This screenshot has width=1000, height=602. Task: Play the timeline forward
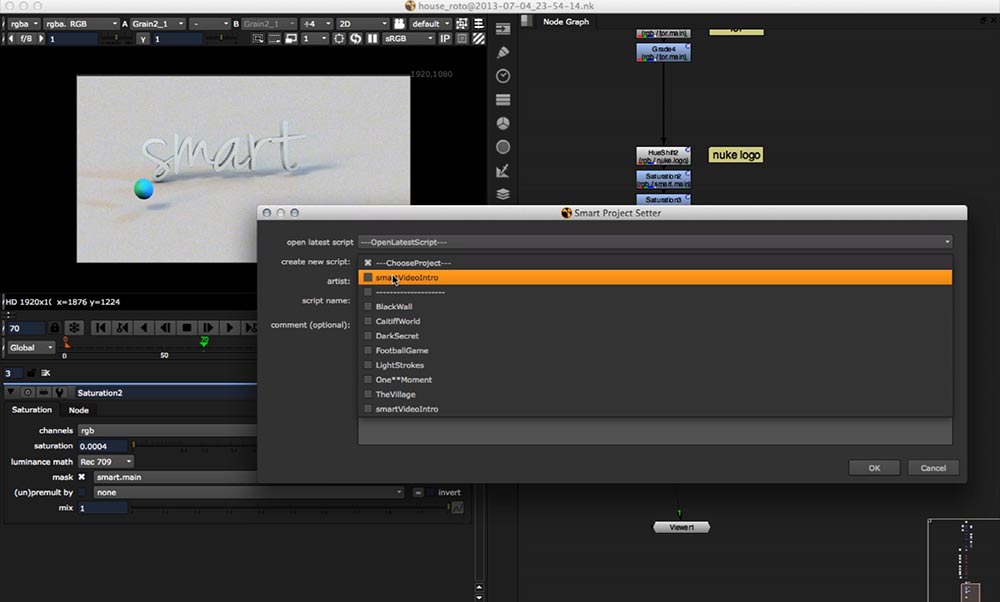[230, 328]
